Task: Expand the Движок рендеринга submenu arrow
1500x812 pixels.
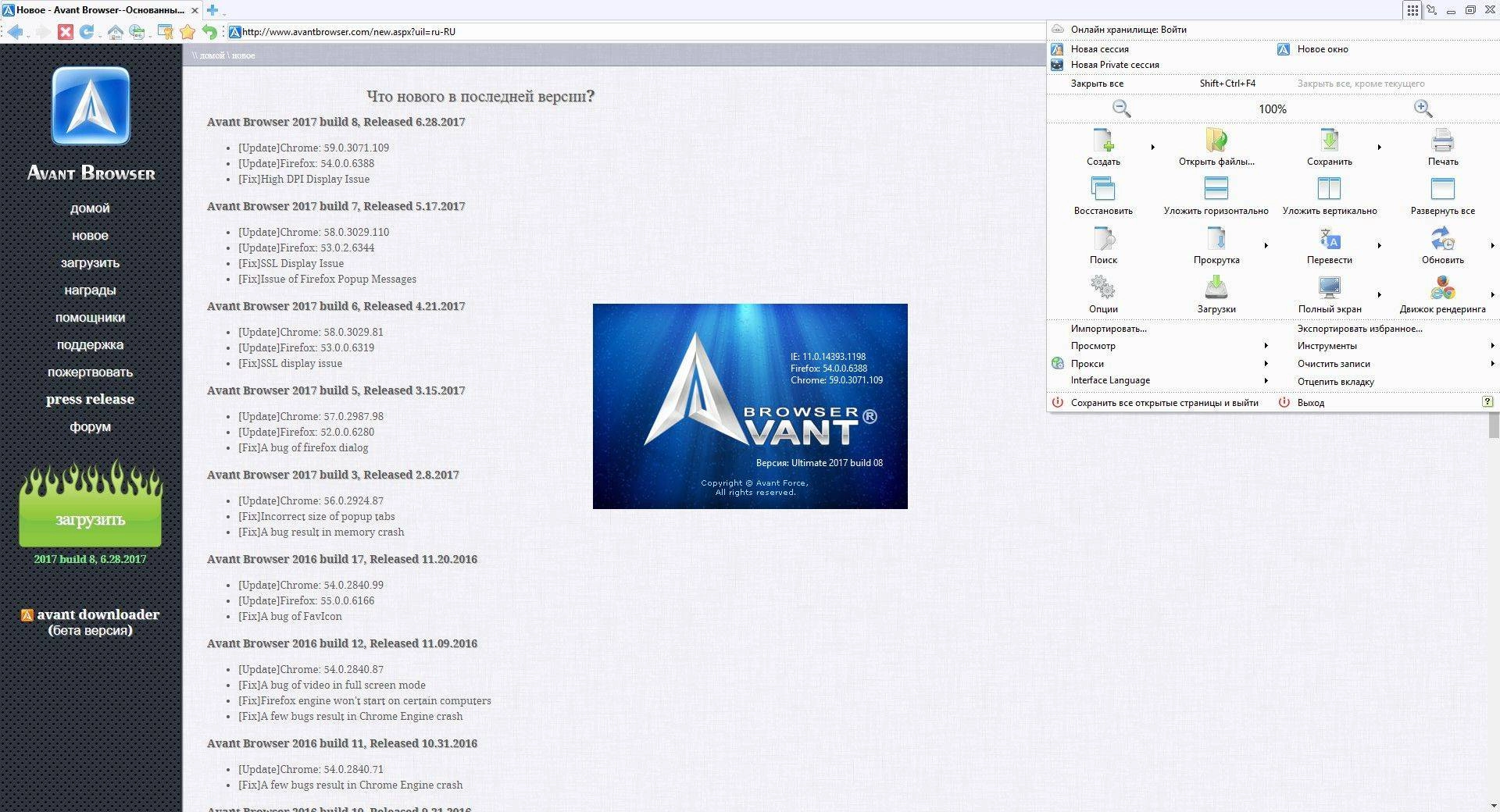Action: (x=1492, y=294)
